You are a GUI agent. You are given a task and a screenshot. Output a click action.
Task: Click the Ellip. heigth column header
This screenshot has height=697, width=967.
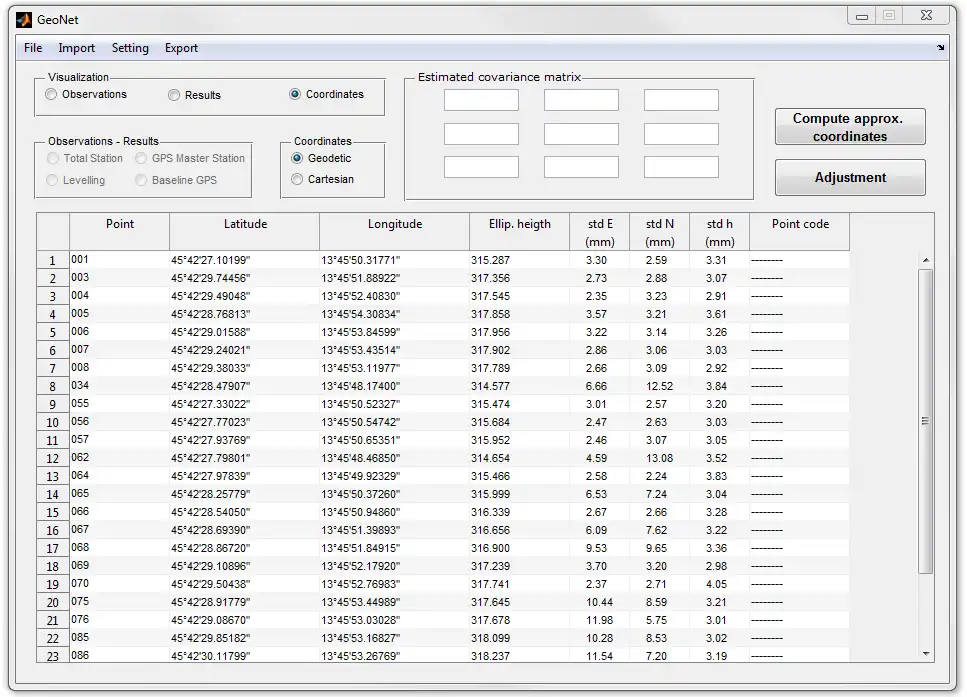coord(519,232)
